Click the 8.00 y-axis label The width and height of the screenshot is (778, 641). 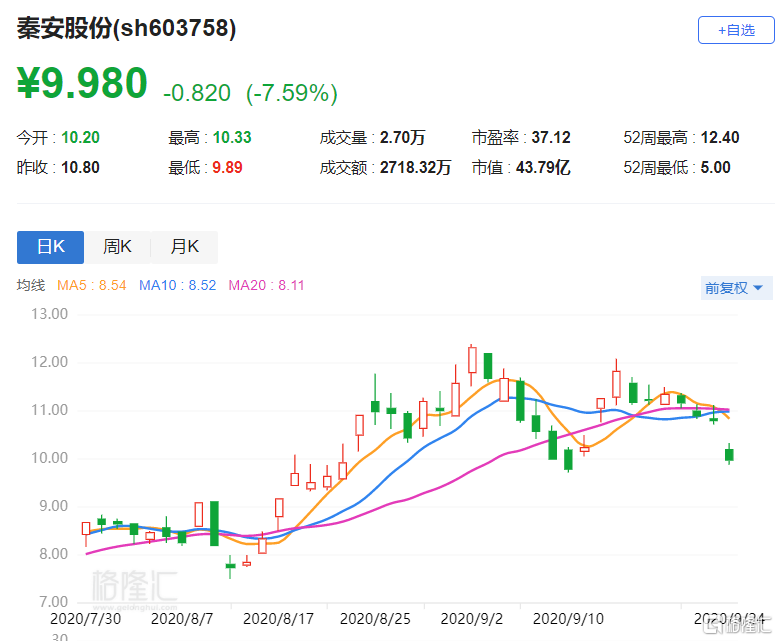[53, 554]
